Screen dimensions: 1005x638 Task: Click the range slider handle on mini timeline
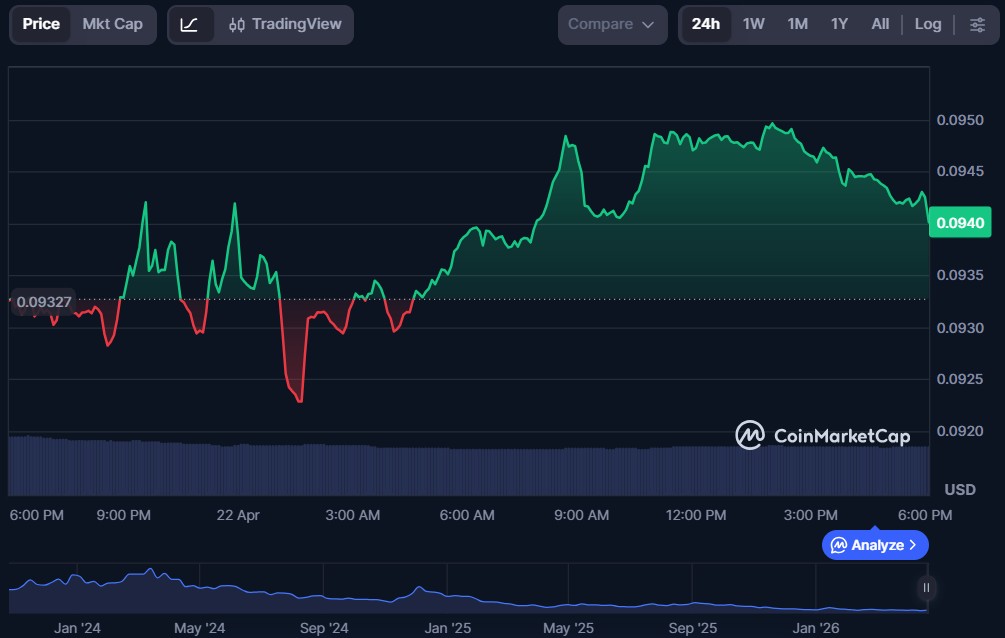point(926,588)
